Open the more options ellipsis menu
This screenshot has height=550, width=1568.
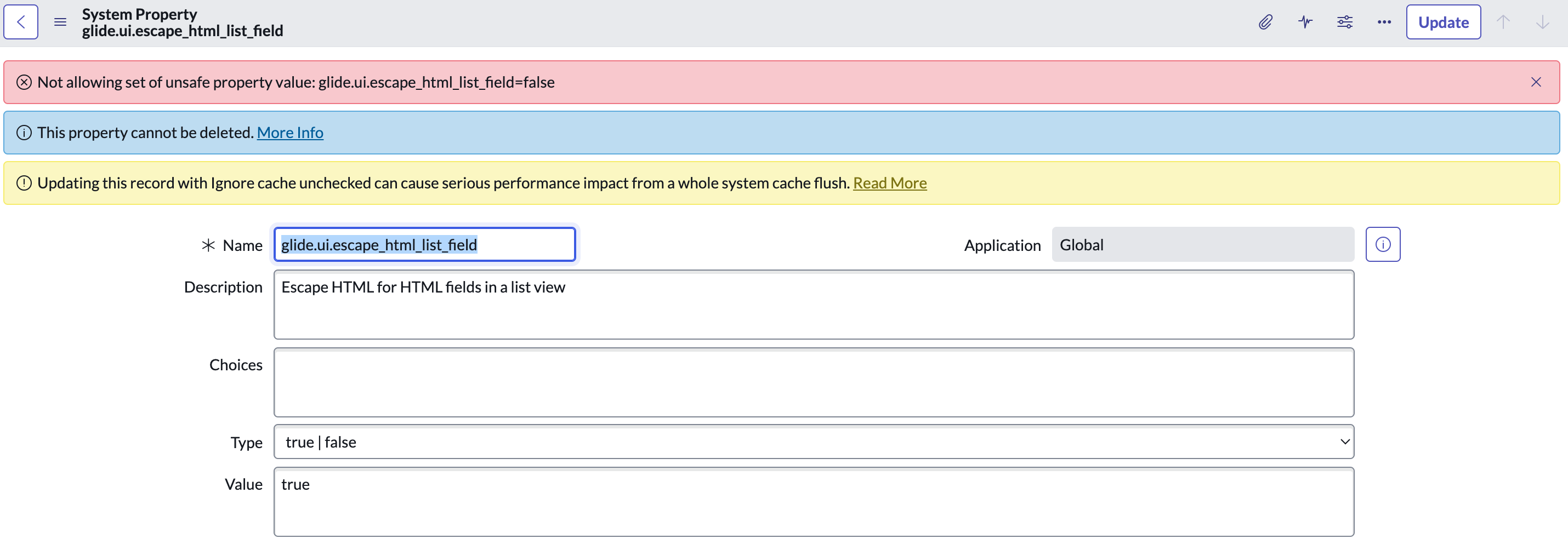click(x=1384, y=22)
